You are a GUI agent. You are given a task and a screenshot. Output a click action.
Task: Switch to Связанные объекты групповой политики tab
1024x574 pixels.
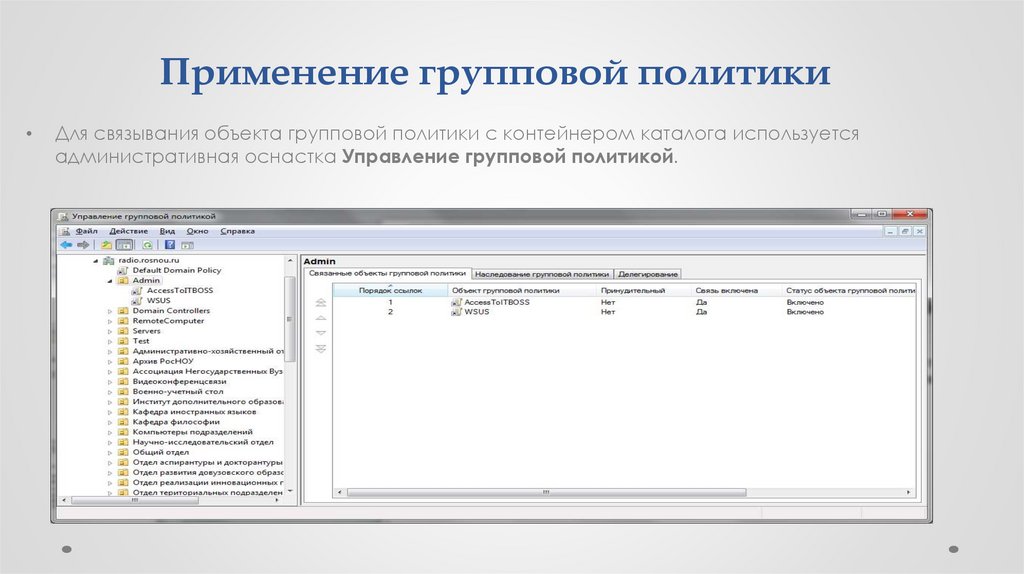(x=387, y=274)
